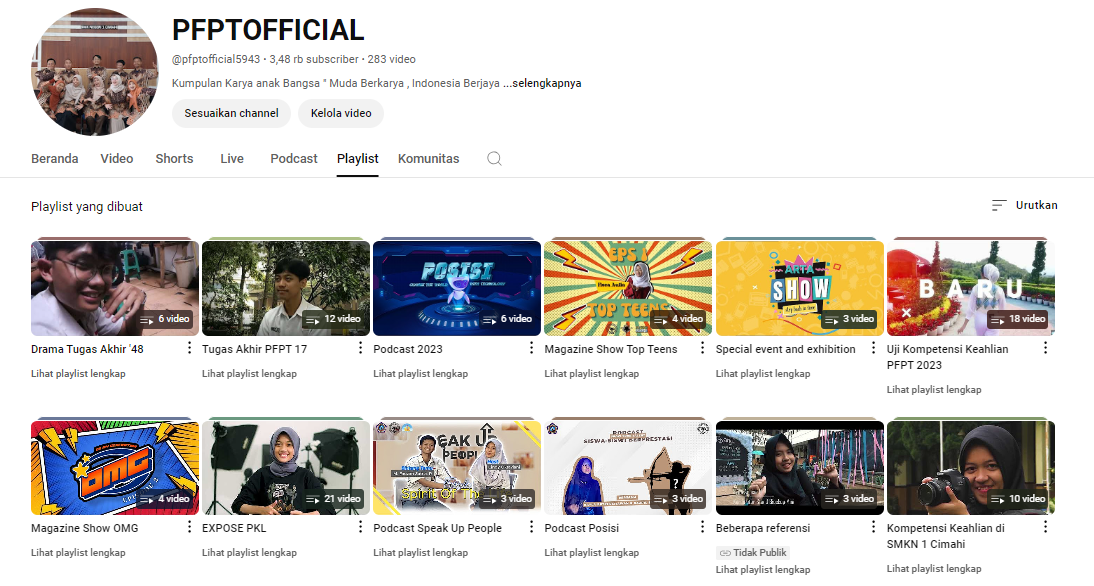The height and width of the screenshot is (586, 1094).
Task: Click Lihat playlist lengkap under Podcast Speak Up People
Action: [x=420, y=553]
